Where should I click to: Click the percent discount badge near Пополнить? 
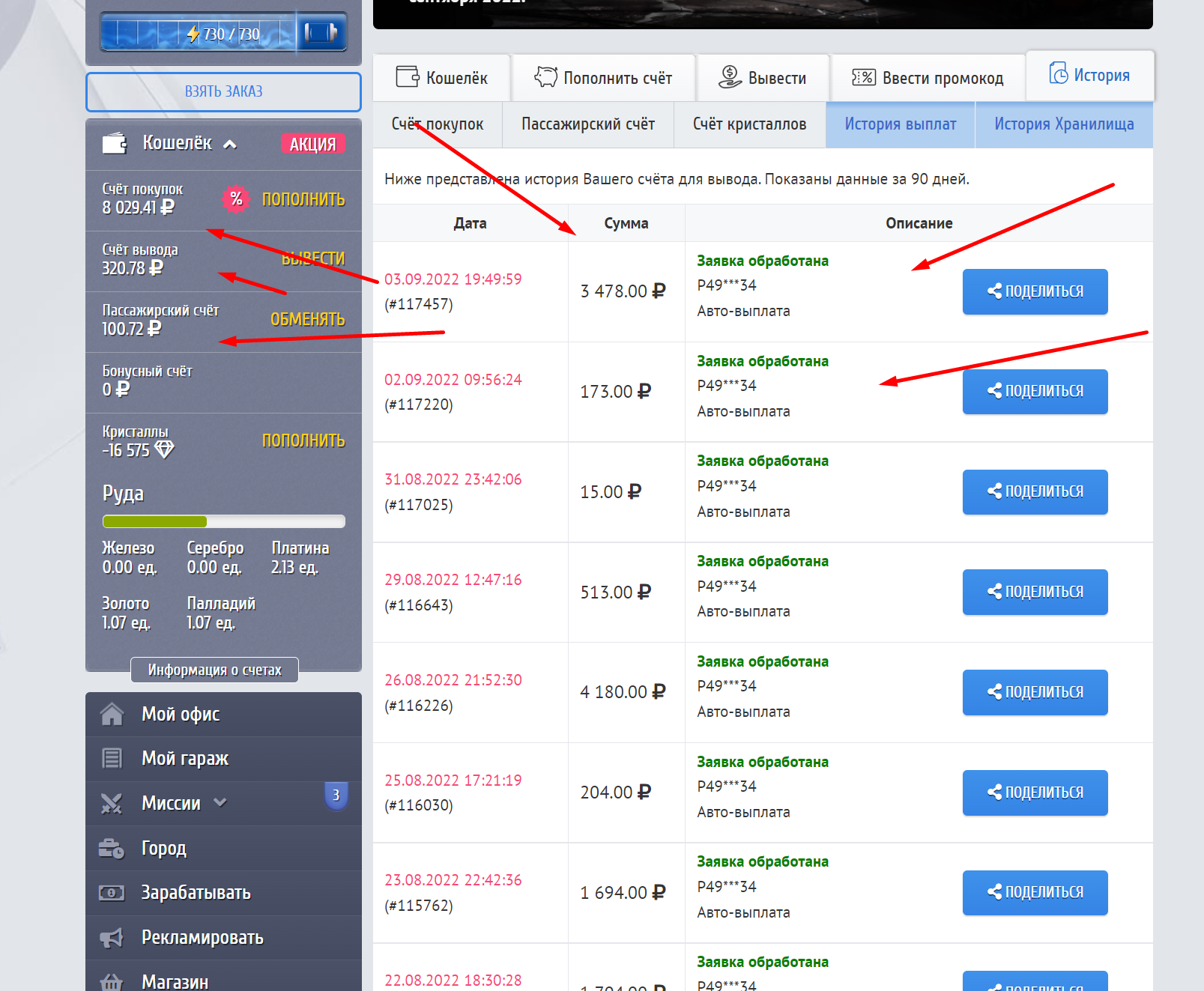tap(236, 199)
